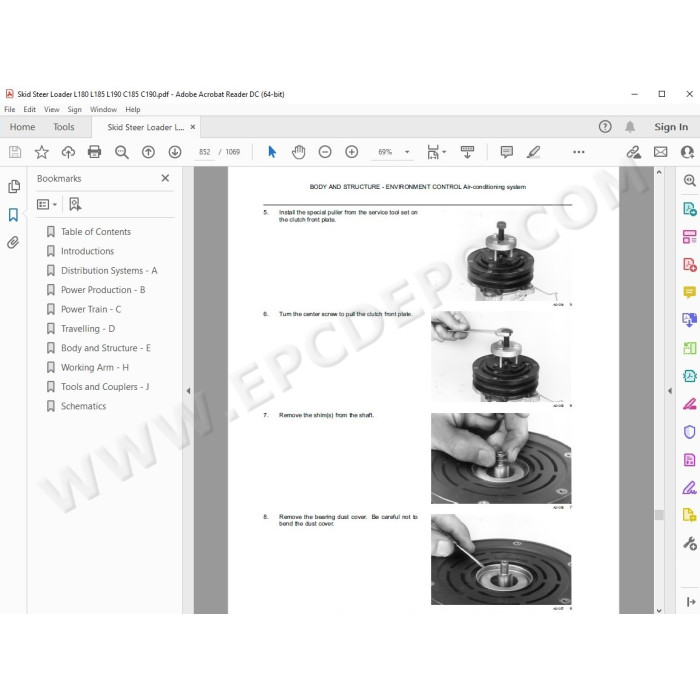Open the File menu

pyautogui.click(x=10, y=109)
